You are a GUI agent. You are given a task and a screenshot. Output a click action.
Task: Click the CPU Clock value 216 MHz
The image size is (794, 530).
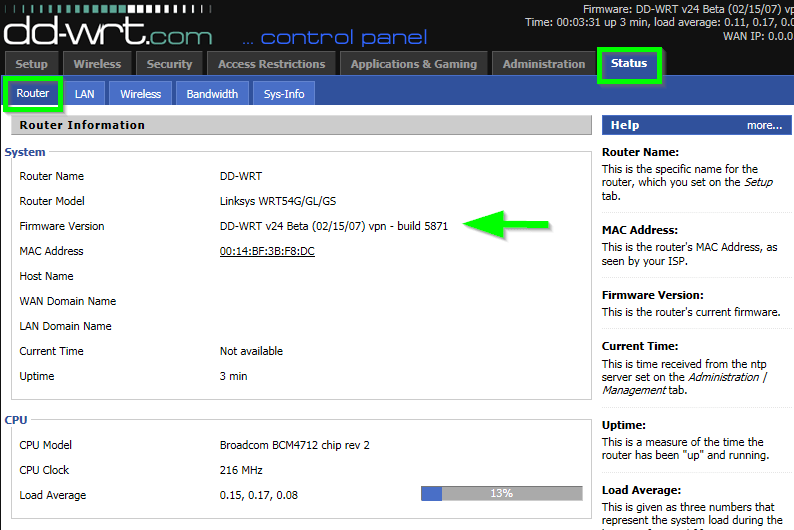[241, 470]
